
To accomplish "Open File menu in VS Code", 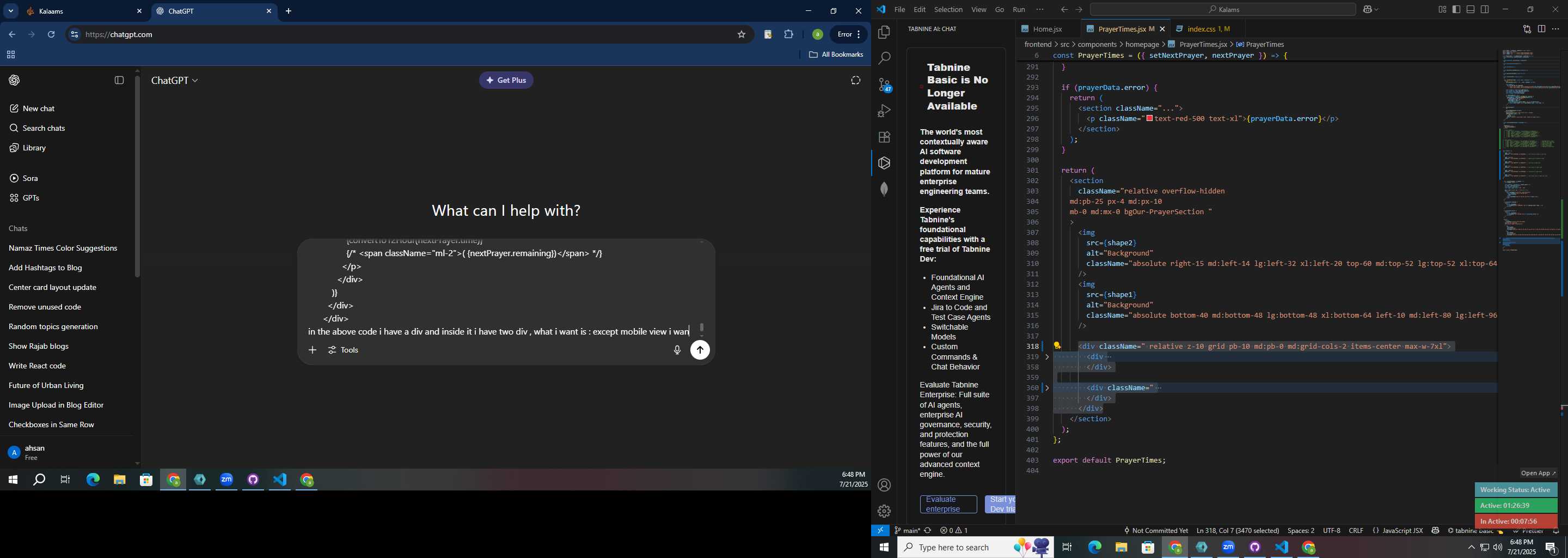I will (899, 10).
